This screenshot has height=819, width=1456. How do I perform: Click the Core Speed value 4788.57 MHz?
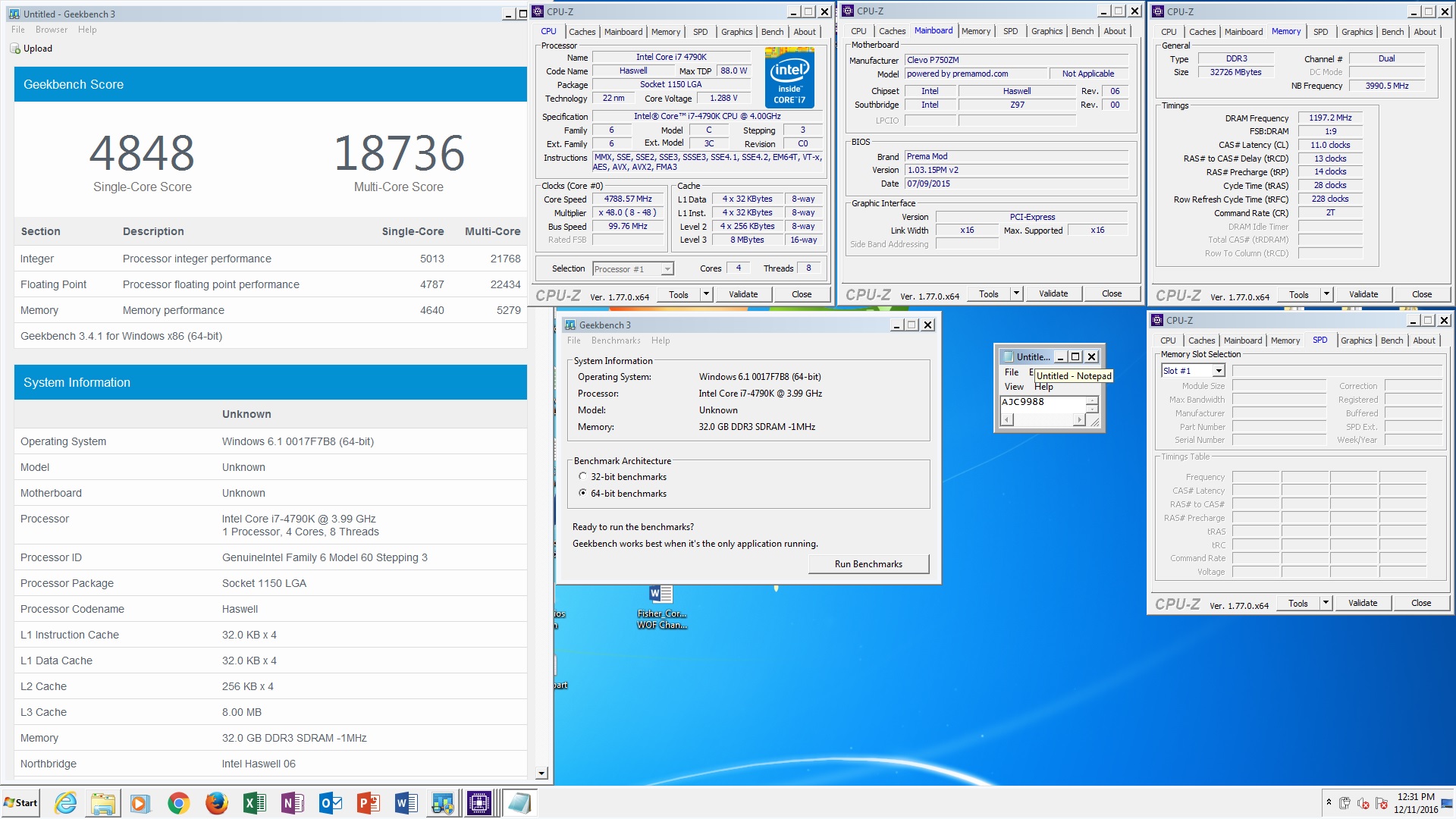tap(628, 199)
